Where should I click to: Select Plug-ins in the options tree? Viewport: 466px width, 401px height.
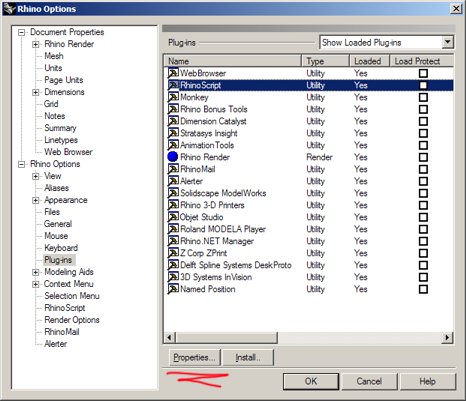(58, 260)
